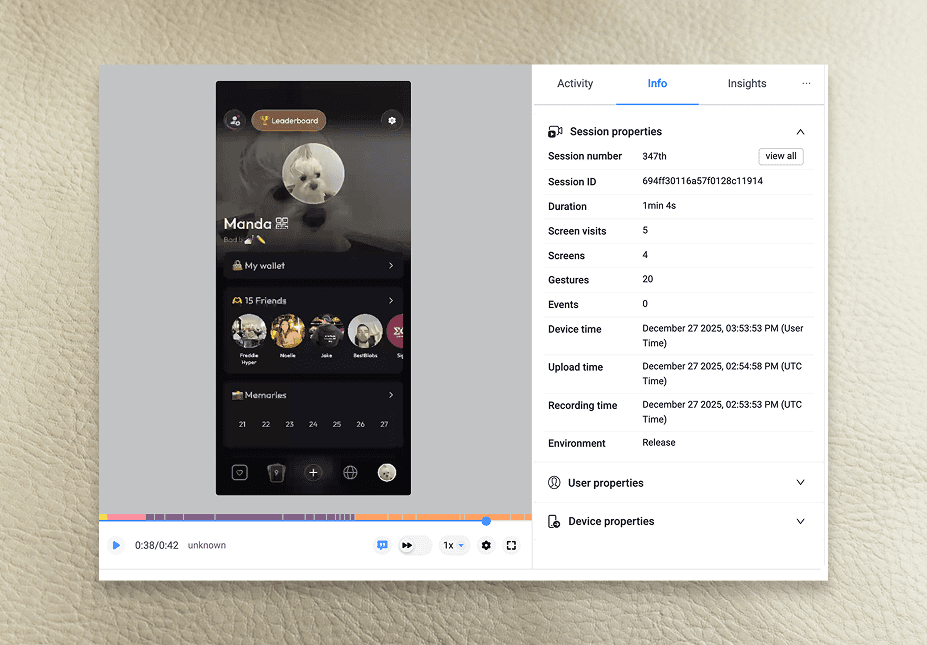
Task: Click the Device properties phone icon
Action: (554, 521)
